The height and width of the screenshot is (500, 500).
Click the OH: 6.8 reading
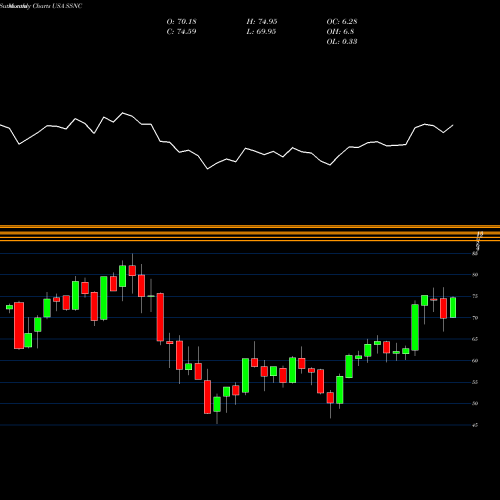coord(340,31)
